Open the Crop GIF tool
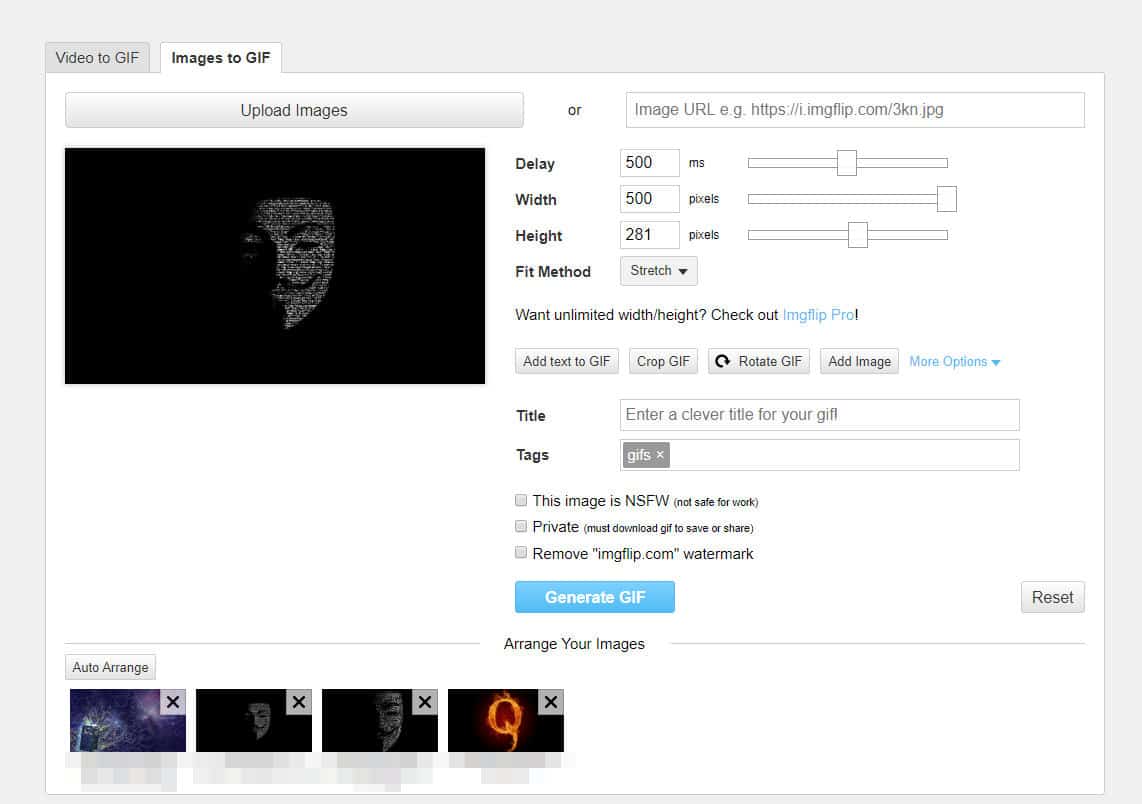 click(663, 361)
